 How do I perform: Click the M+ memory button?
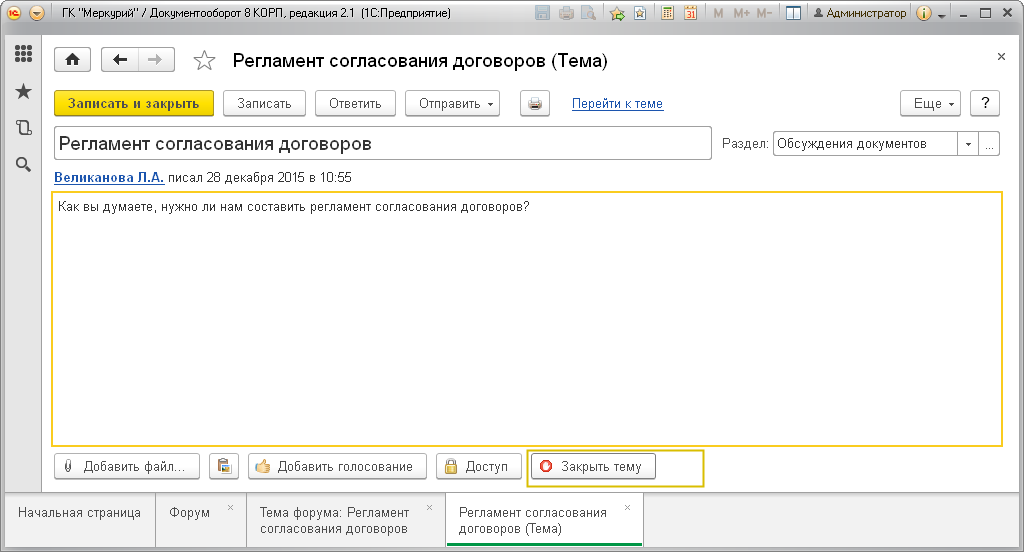pos(741,13)
